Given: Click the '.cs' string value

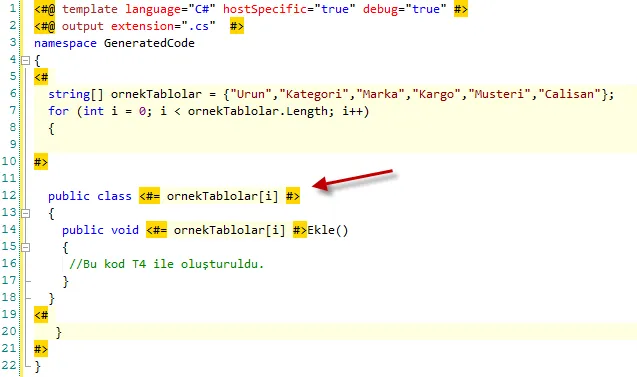Looking at the screenshot, I should [198, 26].
